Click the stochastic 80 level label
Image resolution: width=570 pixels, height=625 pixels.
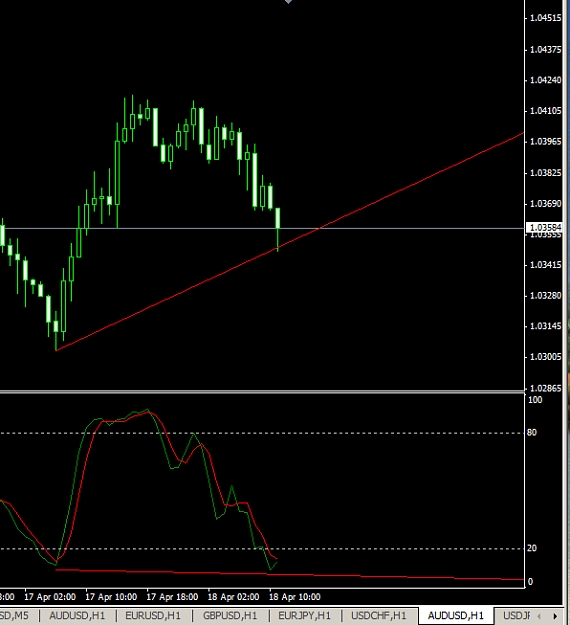[x=532, y=432]
